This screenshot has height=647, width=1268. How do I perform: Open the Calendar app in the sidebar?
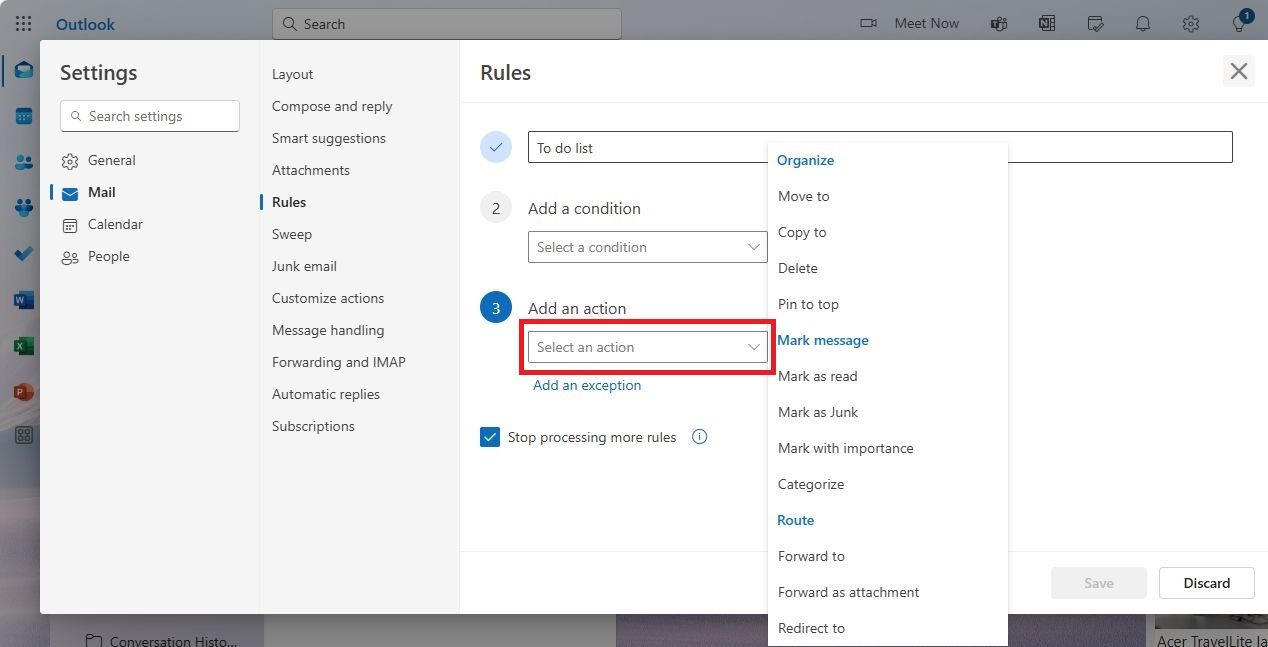click(x=22, y=115)
